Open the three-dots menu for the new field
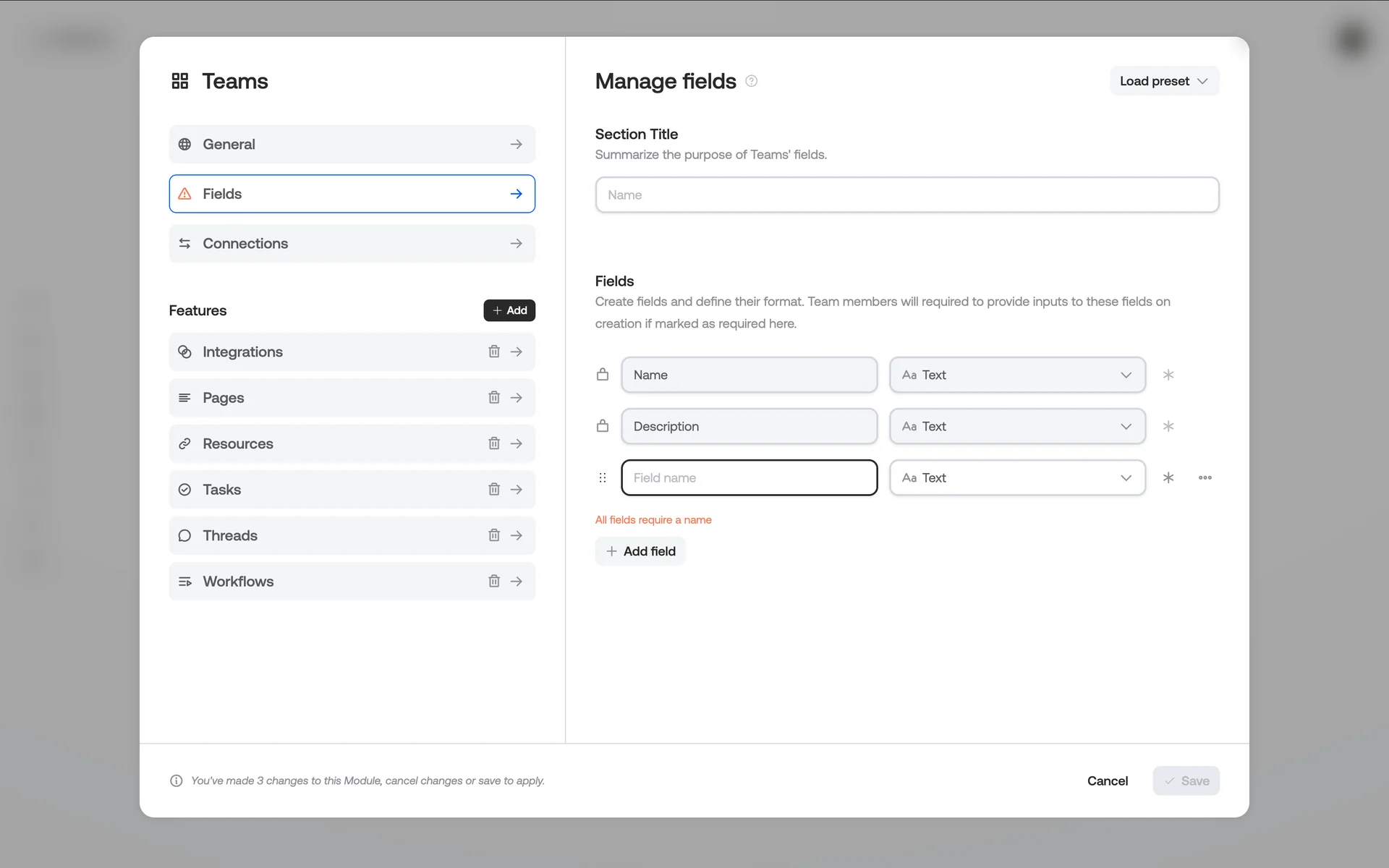The image size is (1389, 868). coord(1205,477)
